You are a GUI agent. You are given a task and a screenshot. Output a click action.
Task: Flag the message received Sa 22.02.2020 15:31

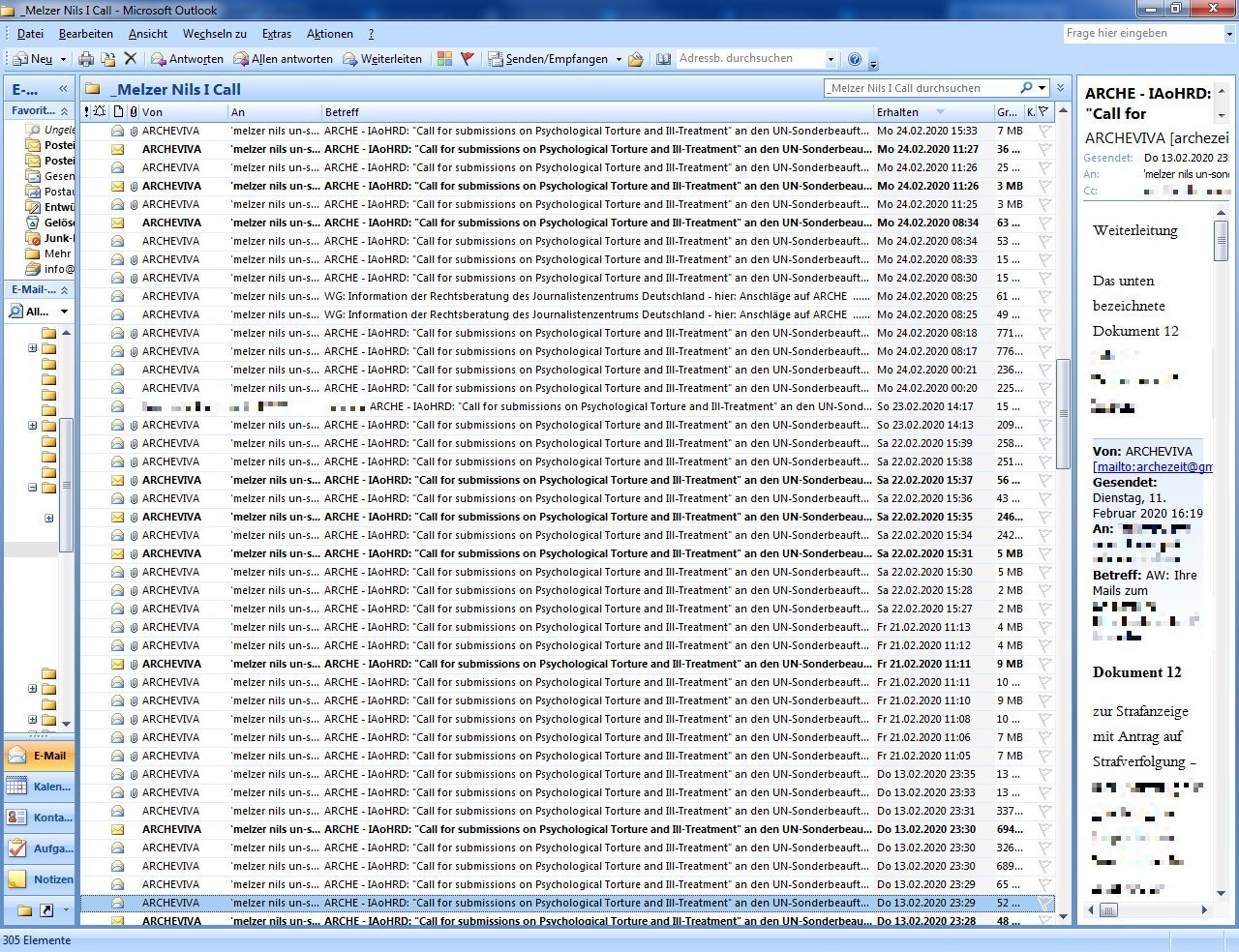[x=1044, y=553]
